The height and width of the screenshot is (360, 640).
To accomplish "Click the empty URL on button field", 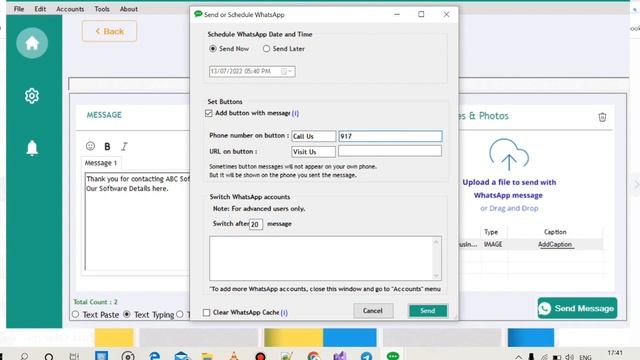I will tap(390, 151).
